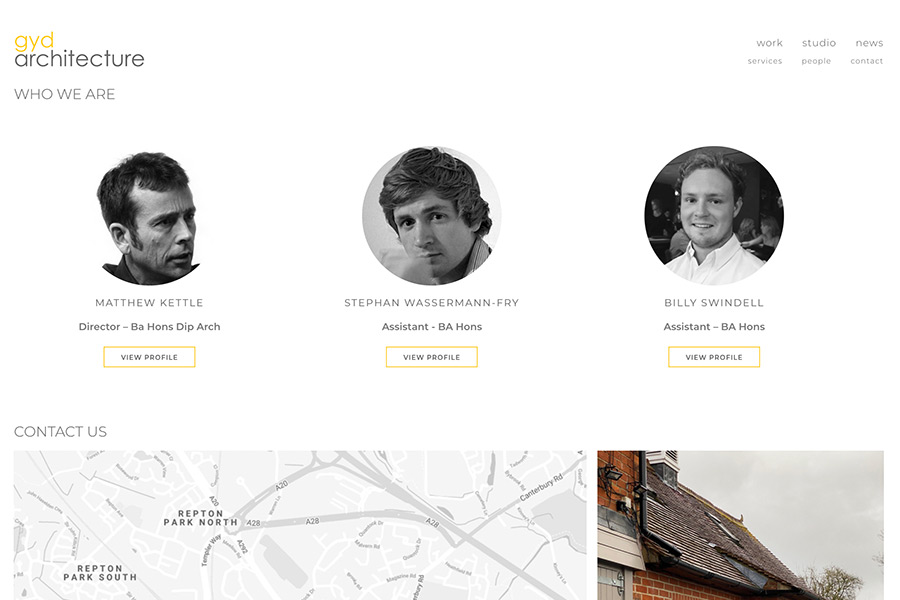Open the studio menu item

(818, 43)
